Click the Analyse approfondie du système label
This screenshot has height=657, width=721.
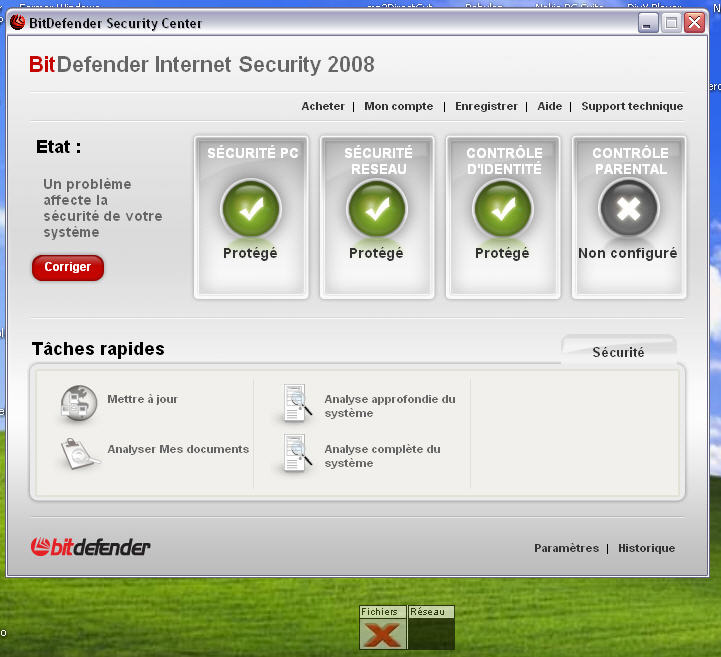point(390,406)
